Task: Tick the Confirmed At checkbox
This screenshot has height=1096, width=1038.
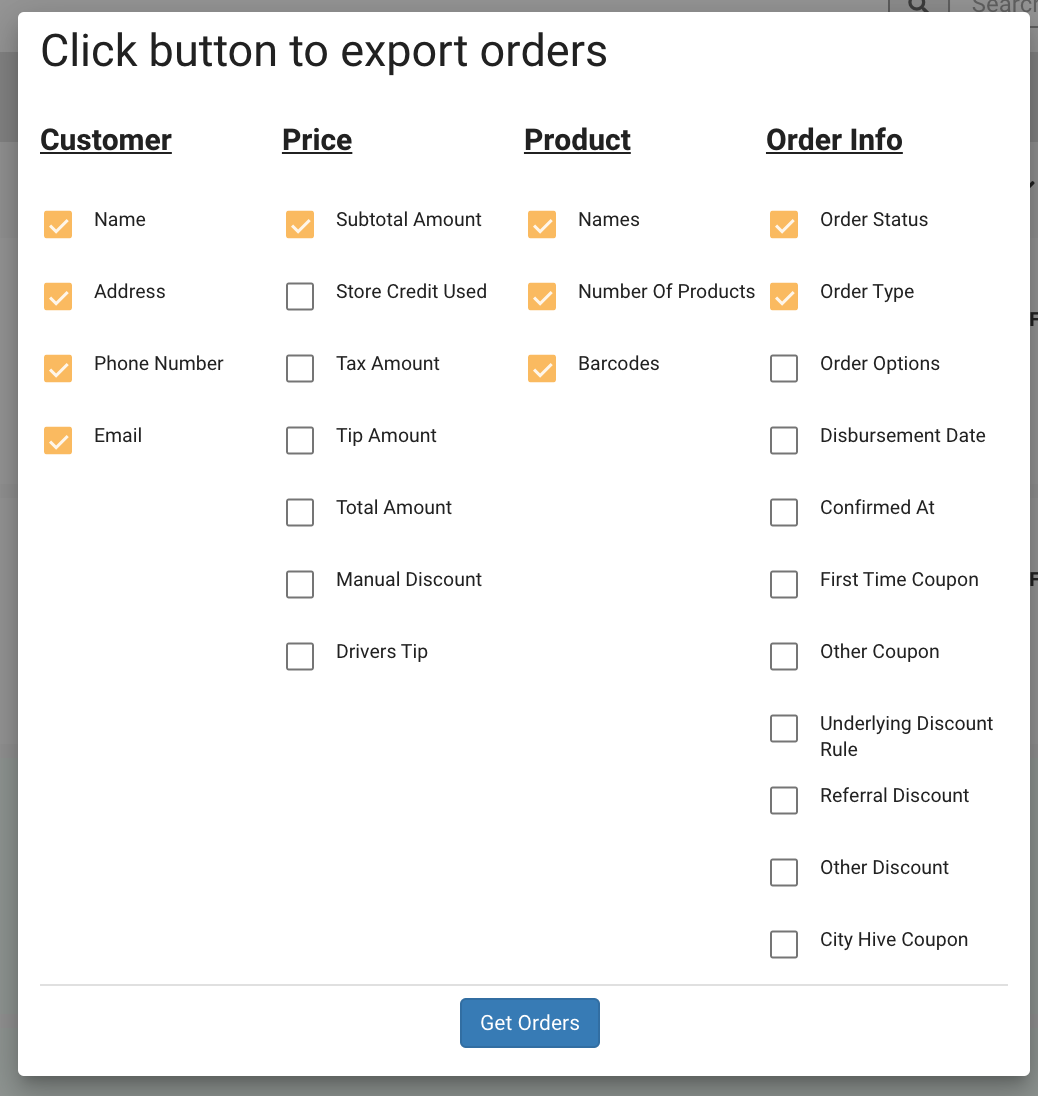Action: point(784,512)
